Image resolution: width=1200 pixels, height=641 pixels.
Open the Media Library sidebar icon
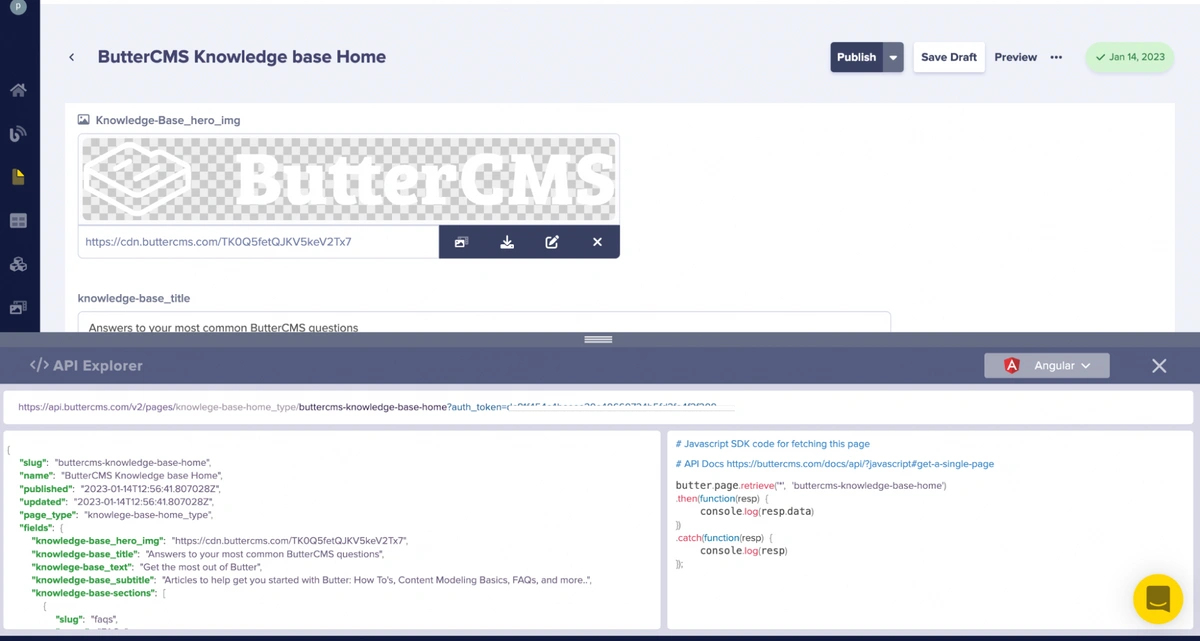(x=18, y=308)
